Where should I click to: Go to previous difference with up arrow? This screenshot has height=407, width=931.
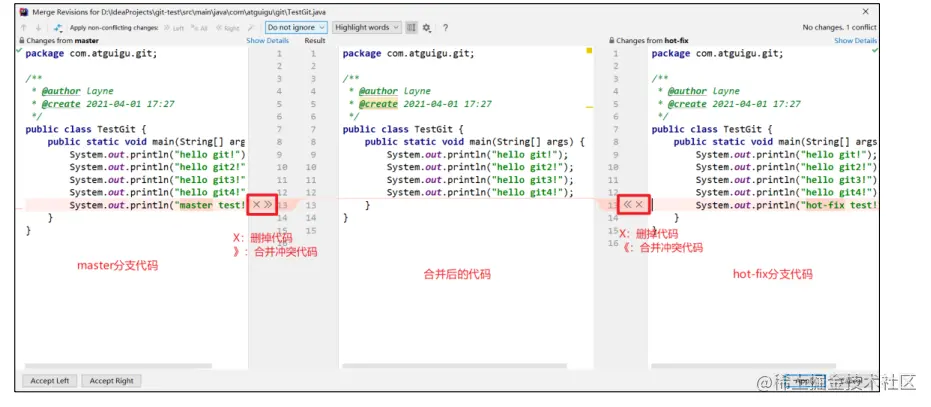point(23,28)
